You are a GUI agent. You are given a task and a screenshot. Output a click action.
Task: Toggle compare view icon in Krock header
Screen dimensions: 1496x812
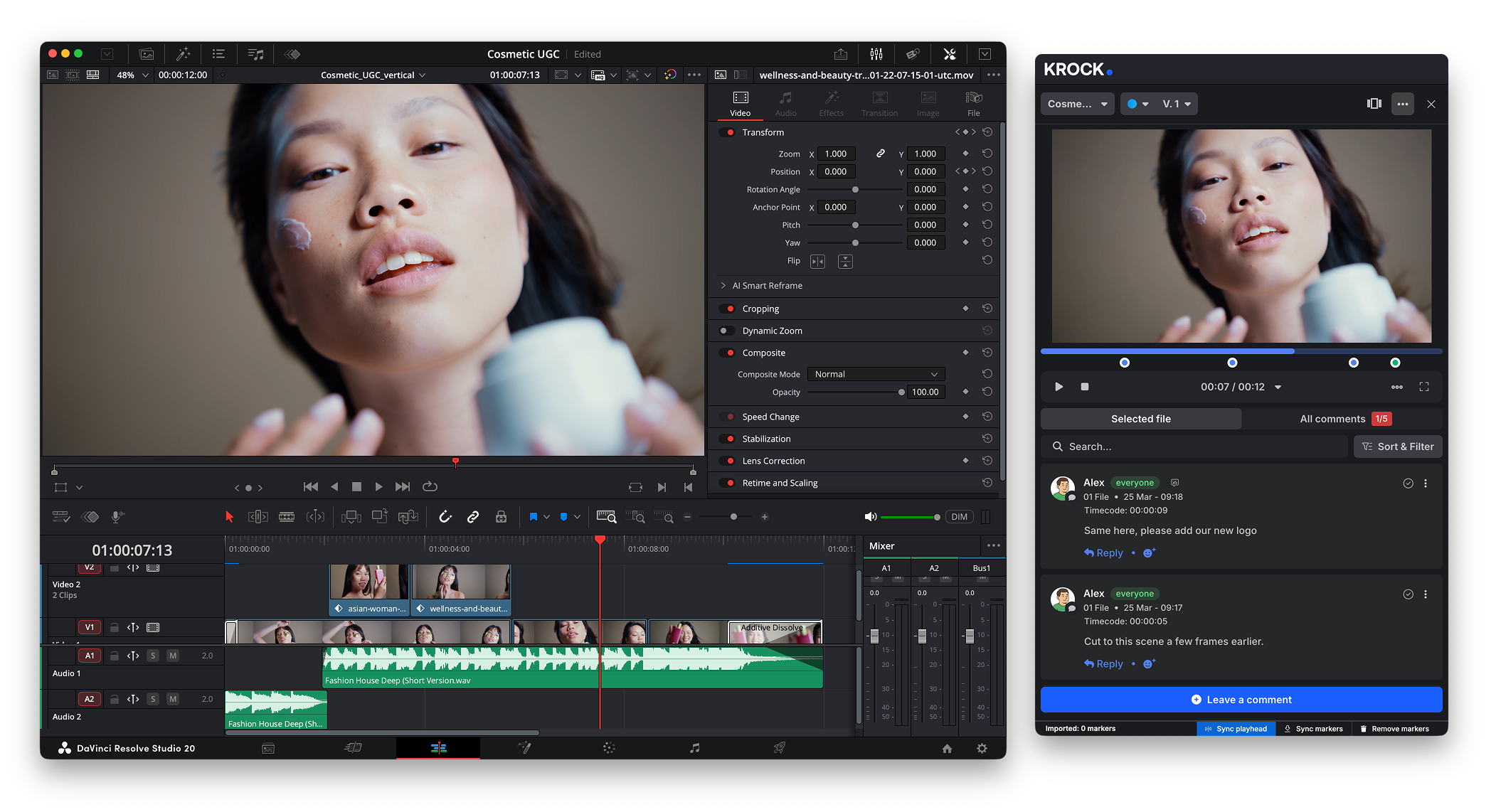1374,104
